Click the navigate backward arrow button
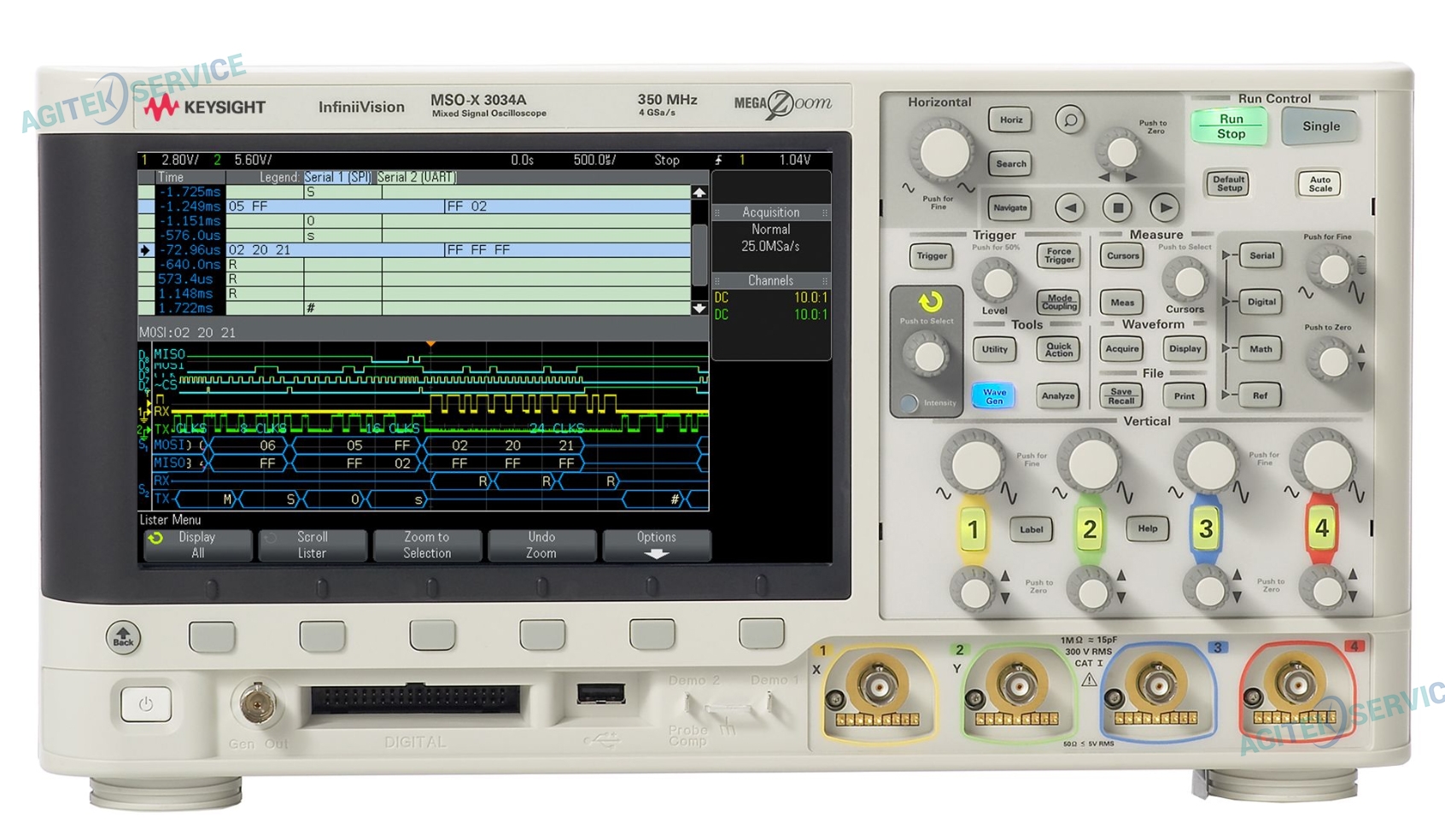Viewport: 1445px width, 840px height. point(1069,207)
